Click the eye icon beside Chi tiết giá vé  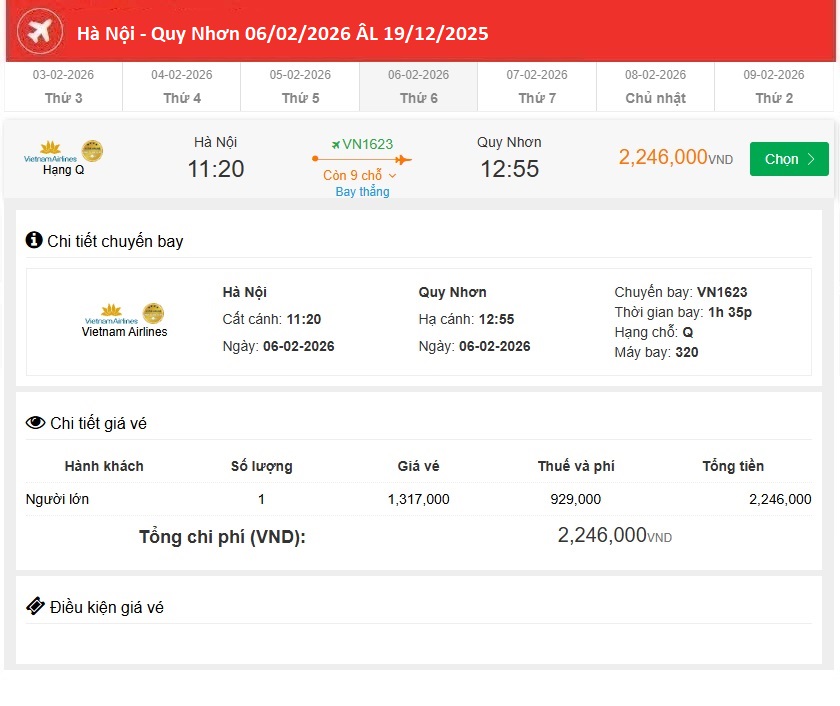(x=35, y=423)
